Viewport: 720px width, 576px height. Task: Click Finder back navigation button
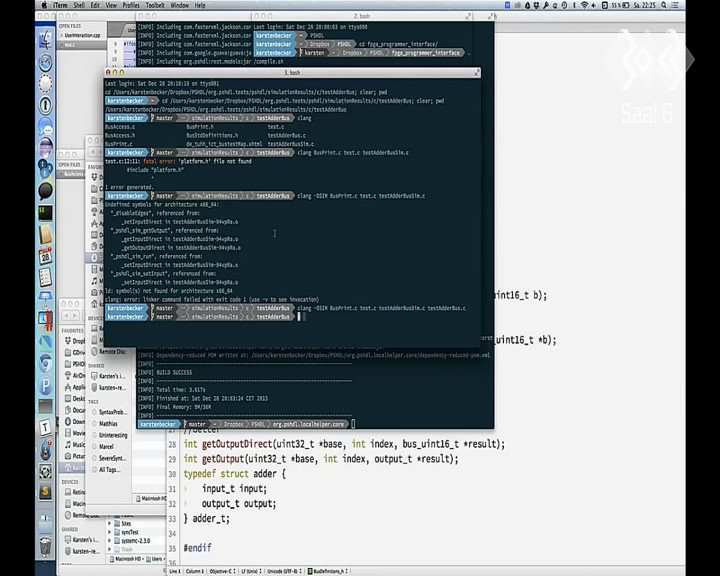coord(66,315)
